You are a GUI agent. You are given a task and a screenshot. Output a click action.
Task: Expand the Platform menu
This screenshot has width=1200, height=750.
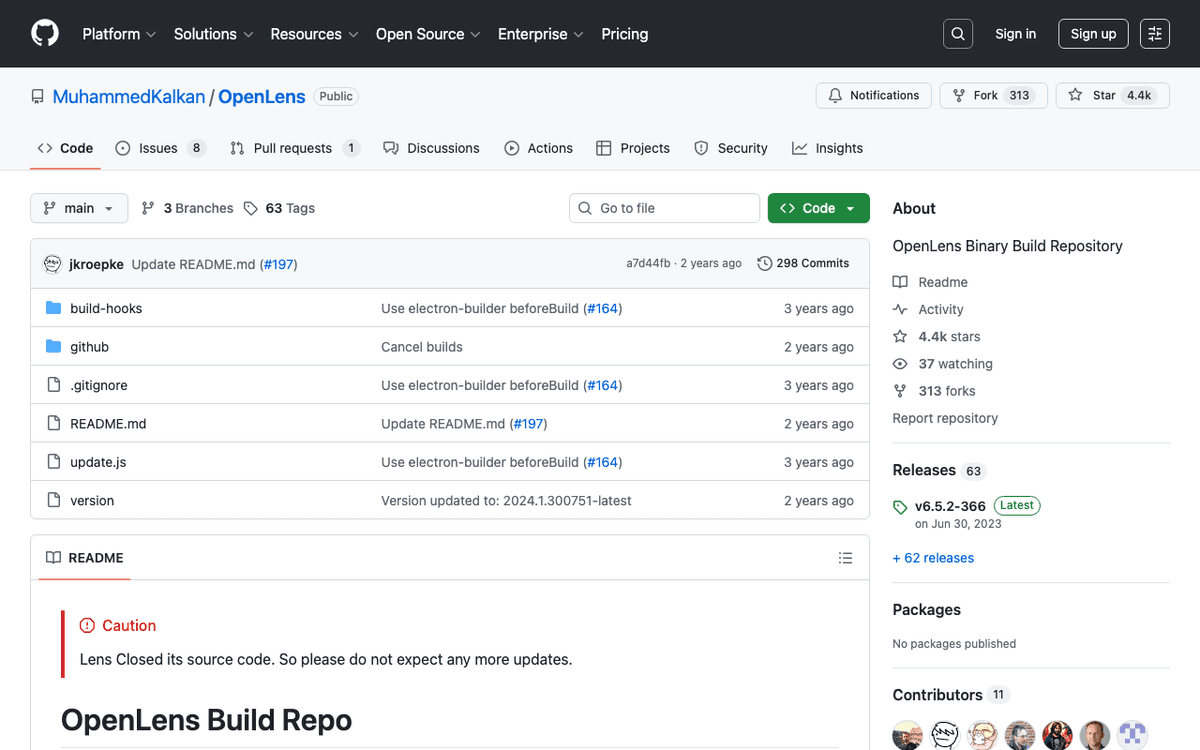119,34
